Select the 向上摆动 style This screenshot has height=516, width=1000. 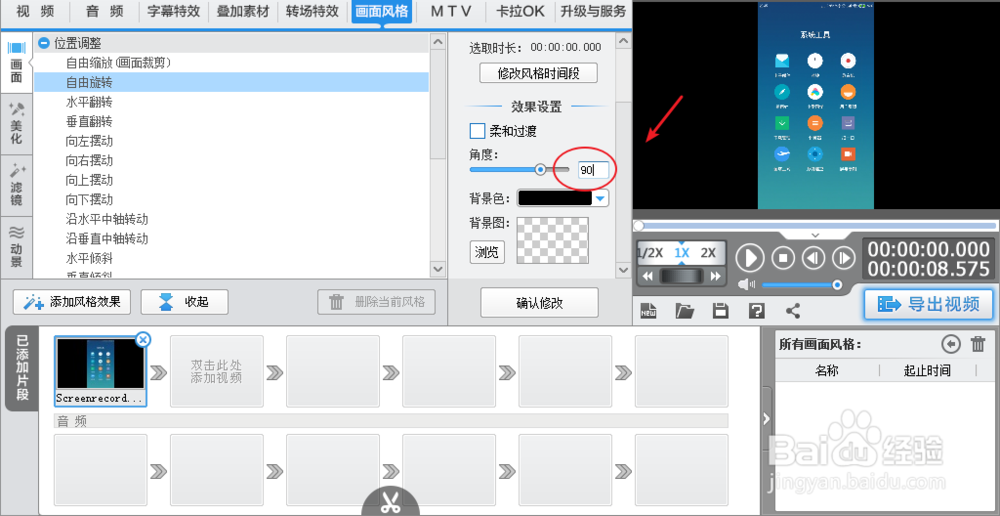coord(231,180)
